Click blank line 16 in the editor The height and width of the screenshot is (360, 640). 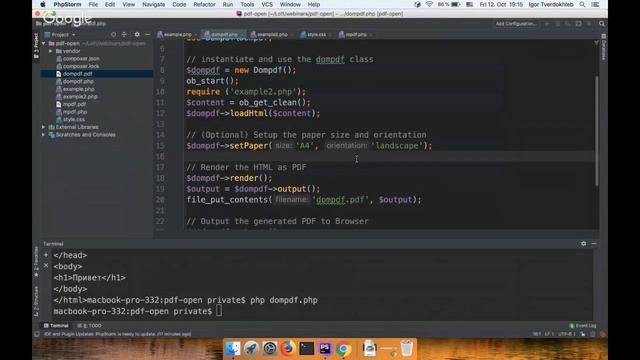pyautogui.click(x=390, y=156)
